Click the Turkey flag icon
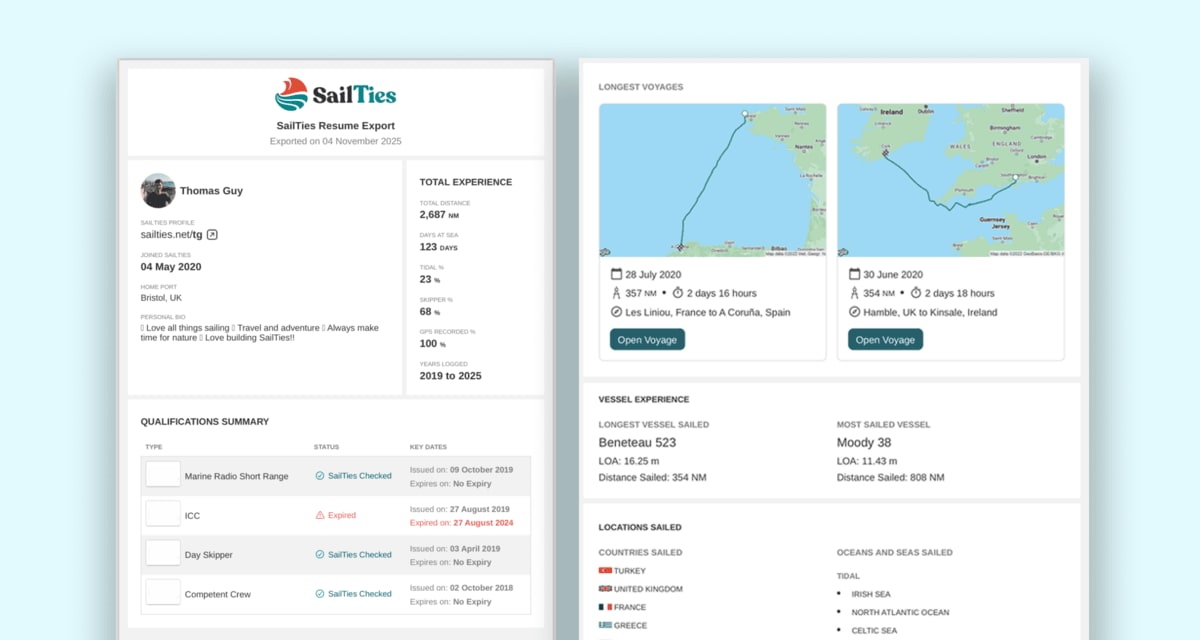Screen dimensions: 1200x640 [x=605, y=570]
